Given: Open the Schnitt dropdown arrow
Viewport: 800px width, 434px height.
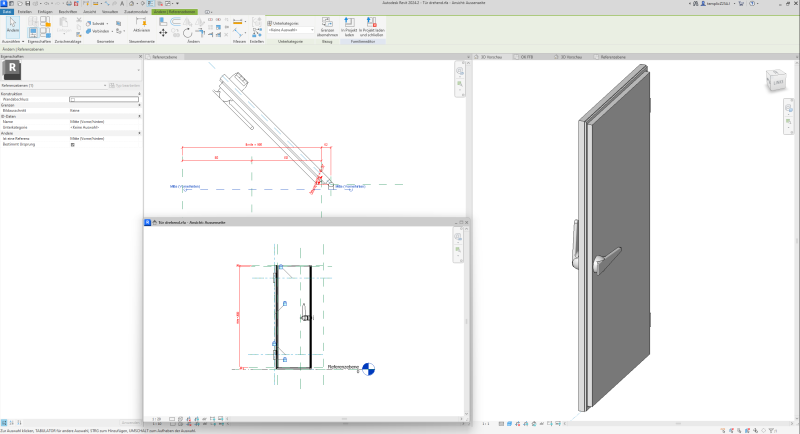Looking at the screenshot, I should (x=107, y=23).
